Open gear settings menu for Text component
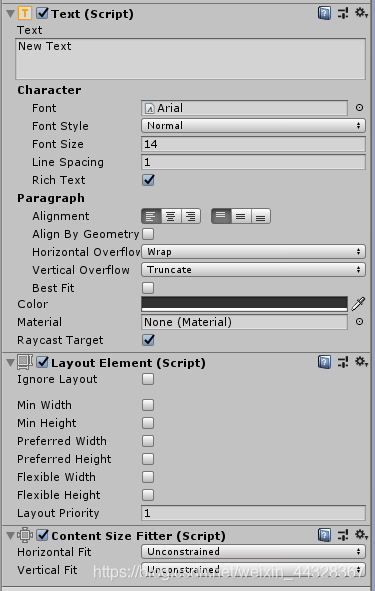This screenshot has height=591, width=375. [361, 13]
